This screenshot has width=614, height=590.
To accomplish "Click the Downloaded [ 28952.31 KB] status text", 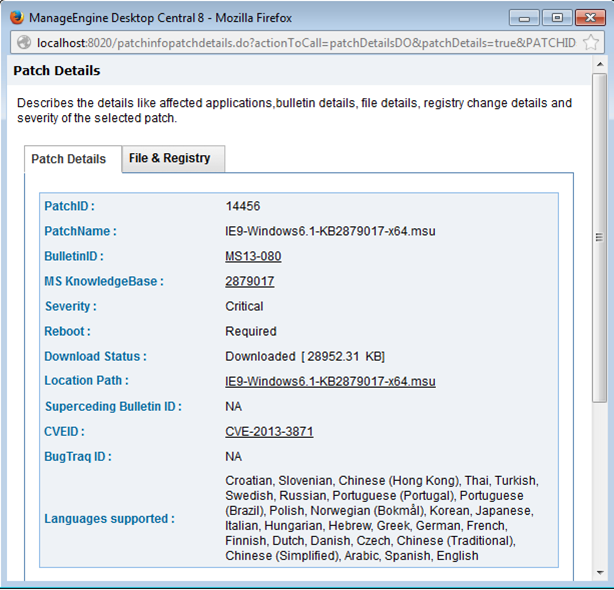I will point(305,356).
